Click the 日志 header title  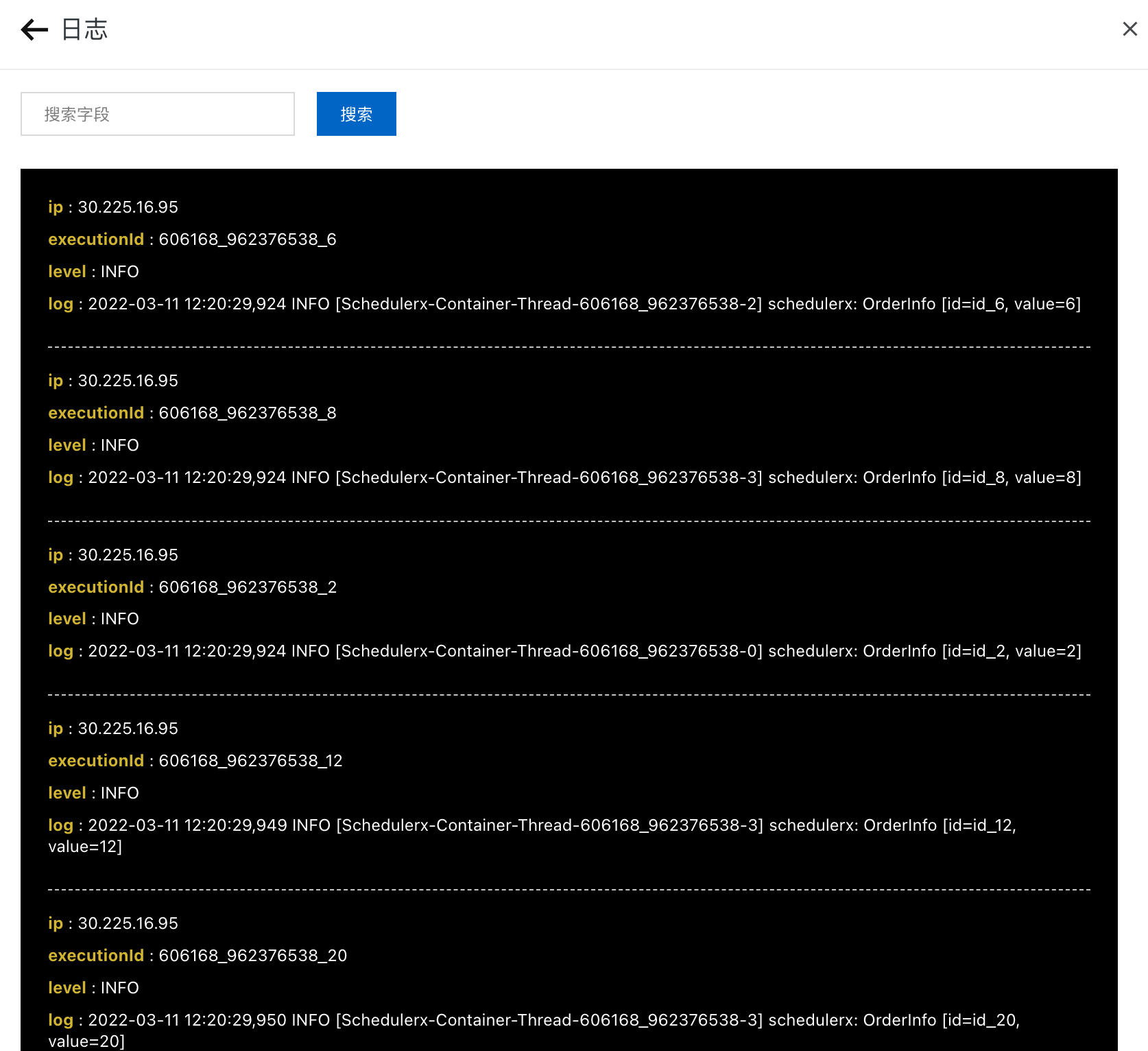[84, 29]
